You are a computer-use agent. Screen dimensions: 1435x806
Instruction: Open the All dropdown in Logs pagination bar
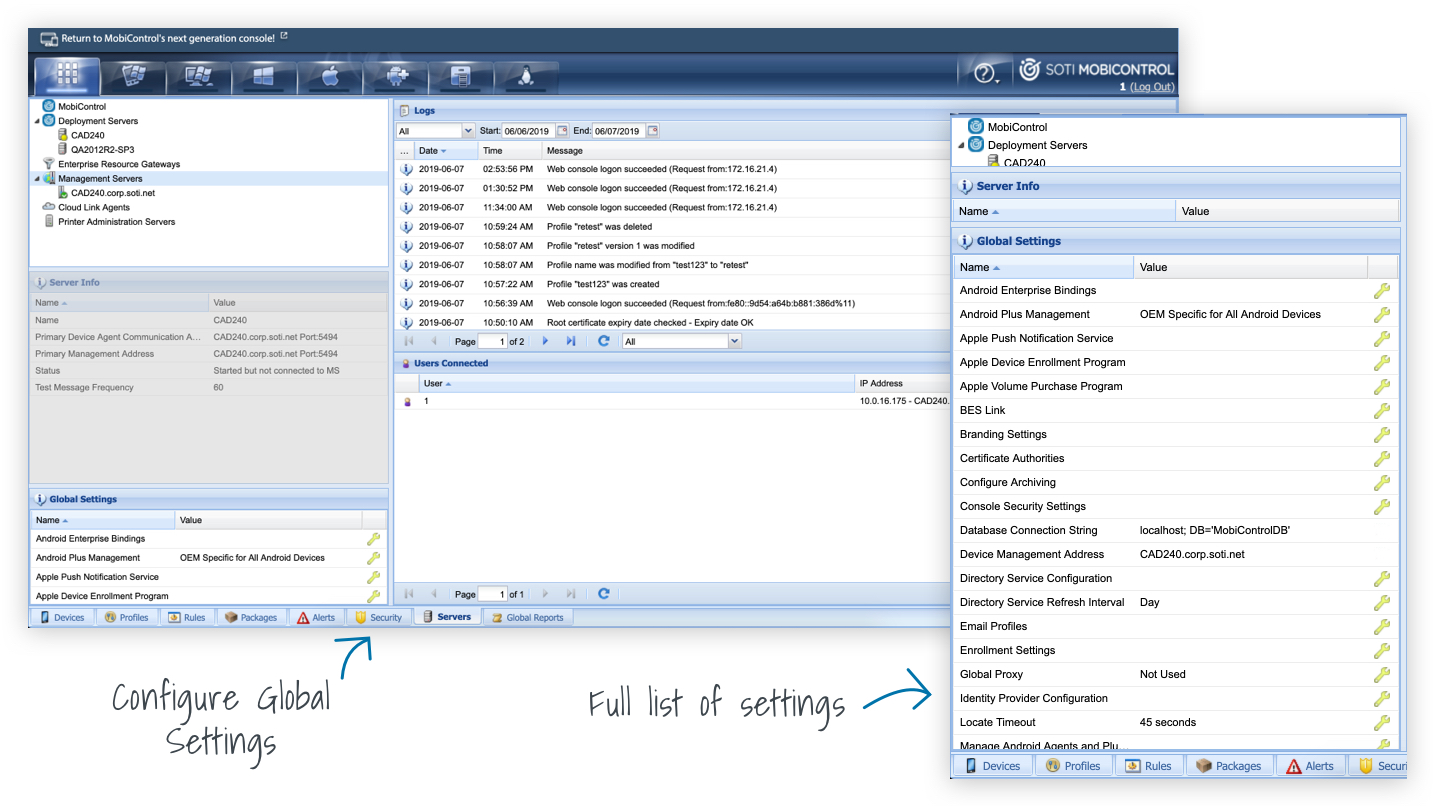point(735,341)
